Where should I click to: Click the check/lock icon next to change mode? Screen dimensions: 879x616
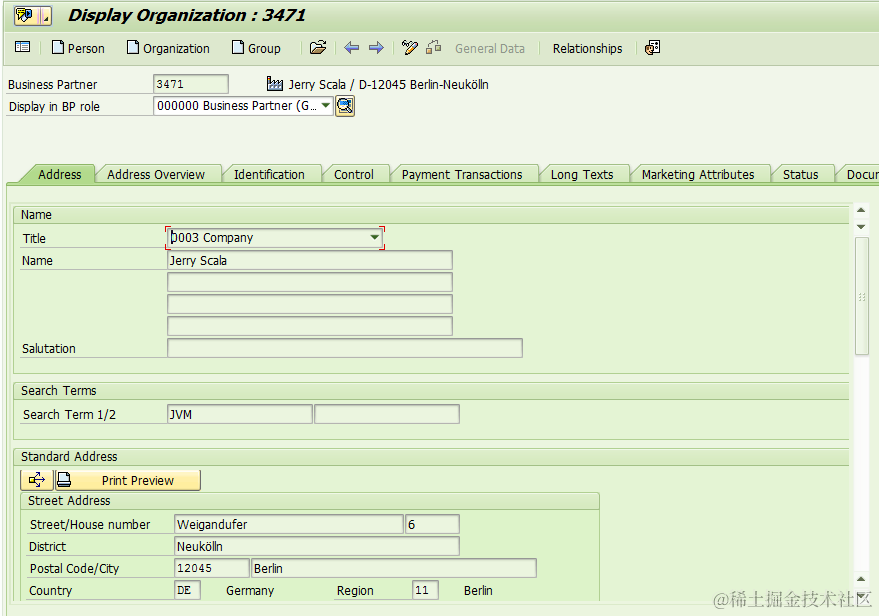pyautogui.click(x=433, y=48)
